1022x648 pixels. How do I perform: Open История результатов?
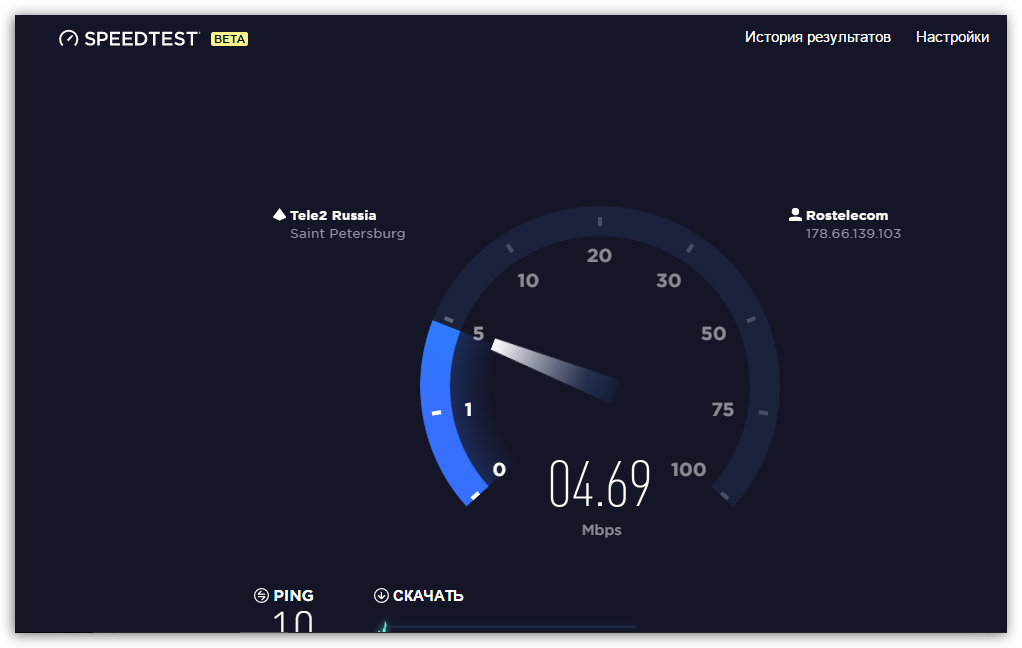click(x=817, y=37)
